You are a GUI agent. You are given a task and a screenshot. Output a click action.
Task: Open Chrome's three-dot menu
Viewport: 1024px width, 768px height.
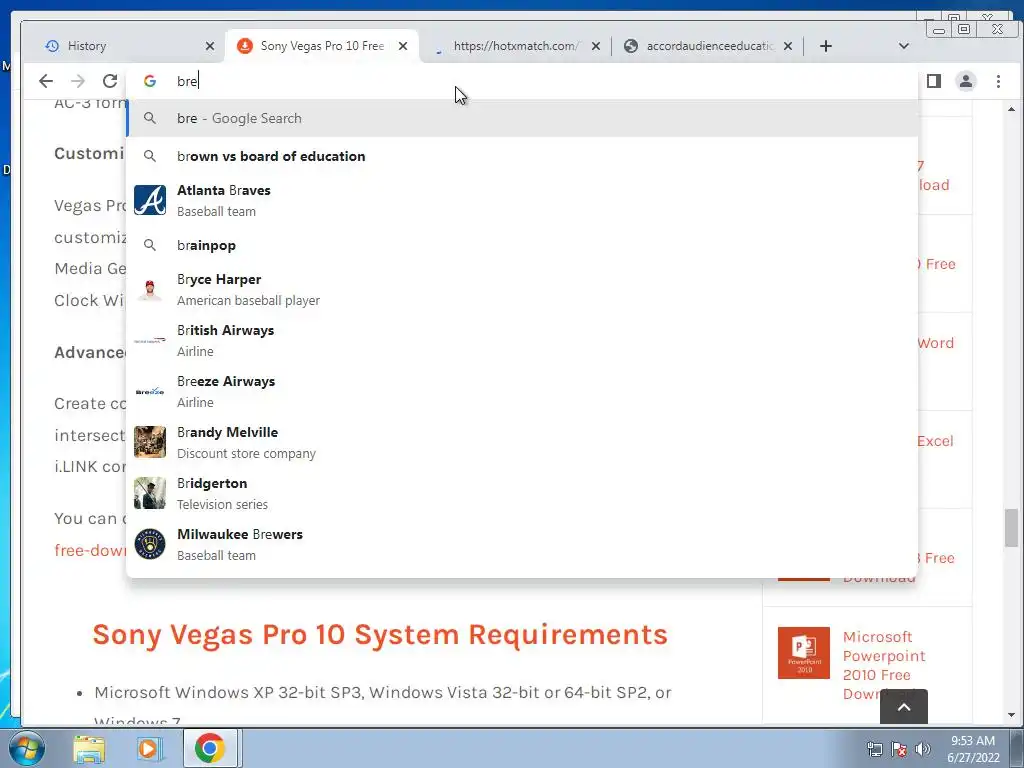tap(998, 81)
